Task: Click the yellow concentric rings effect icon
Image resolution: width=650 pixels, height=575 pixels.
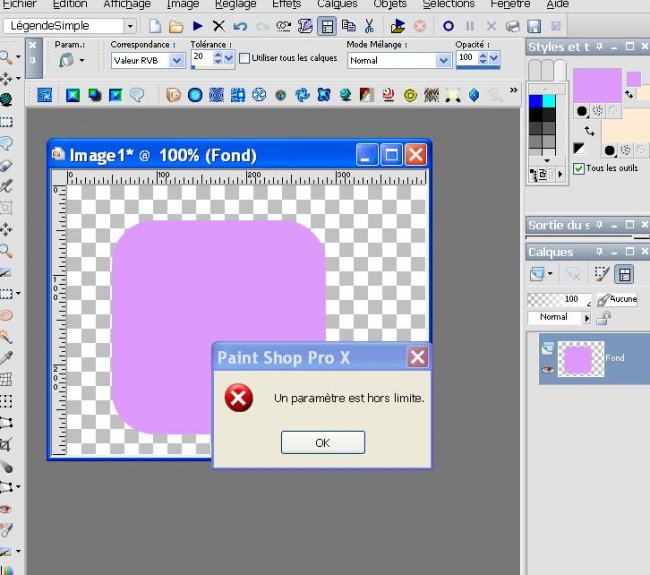Action: point(410,96)
